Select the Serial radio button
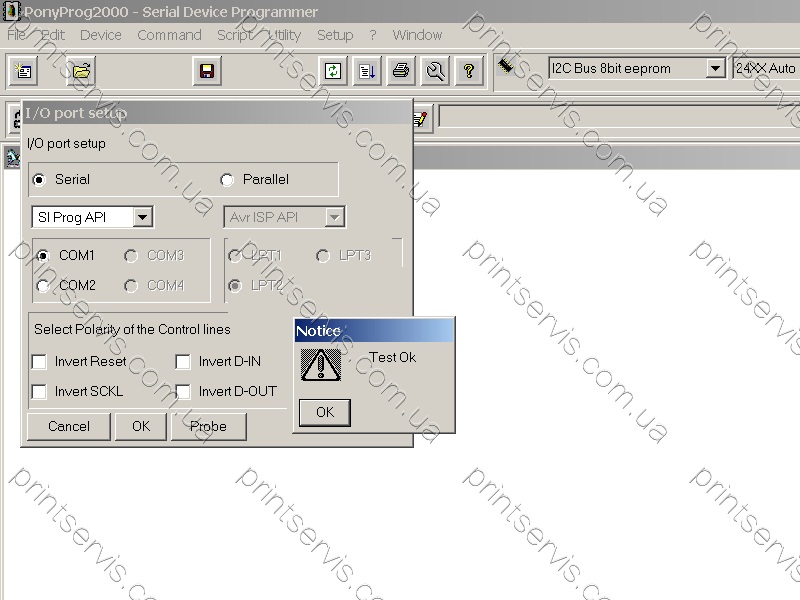Screen dimensions: 800x600 pos(39,180)
